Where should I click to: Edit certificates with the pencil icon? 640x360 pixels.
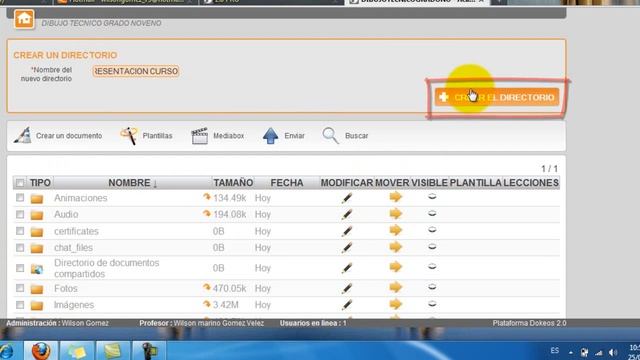coord(347,231)
